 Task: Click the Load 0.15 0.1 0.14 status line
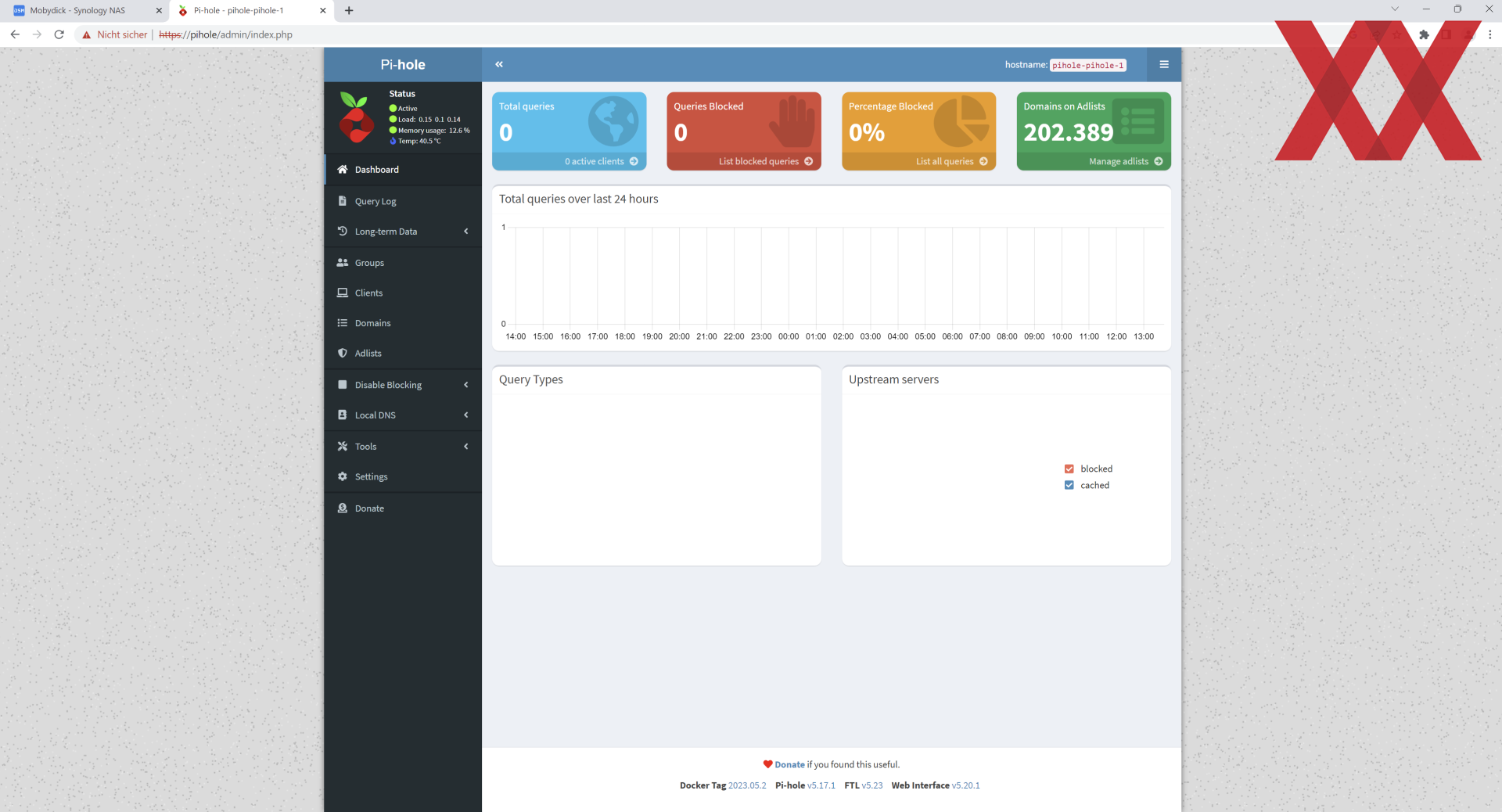coord(425,120)
